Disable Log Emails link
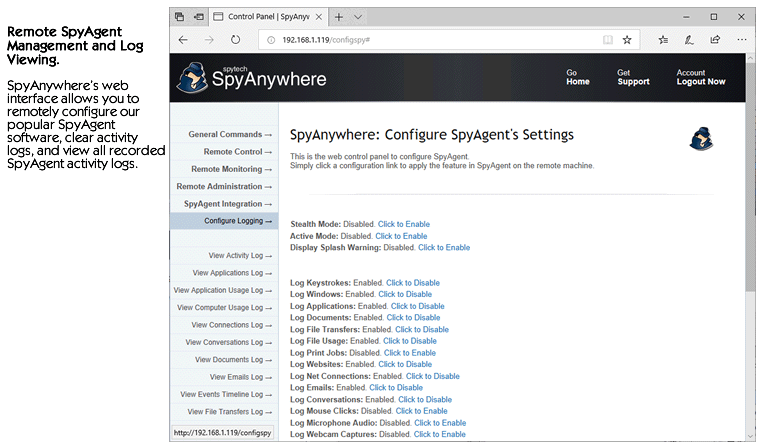The width and height of the screenshot is (761, 445). click(396, 388)
